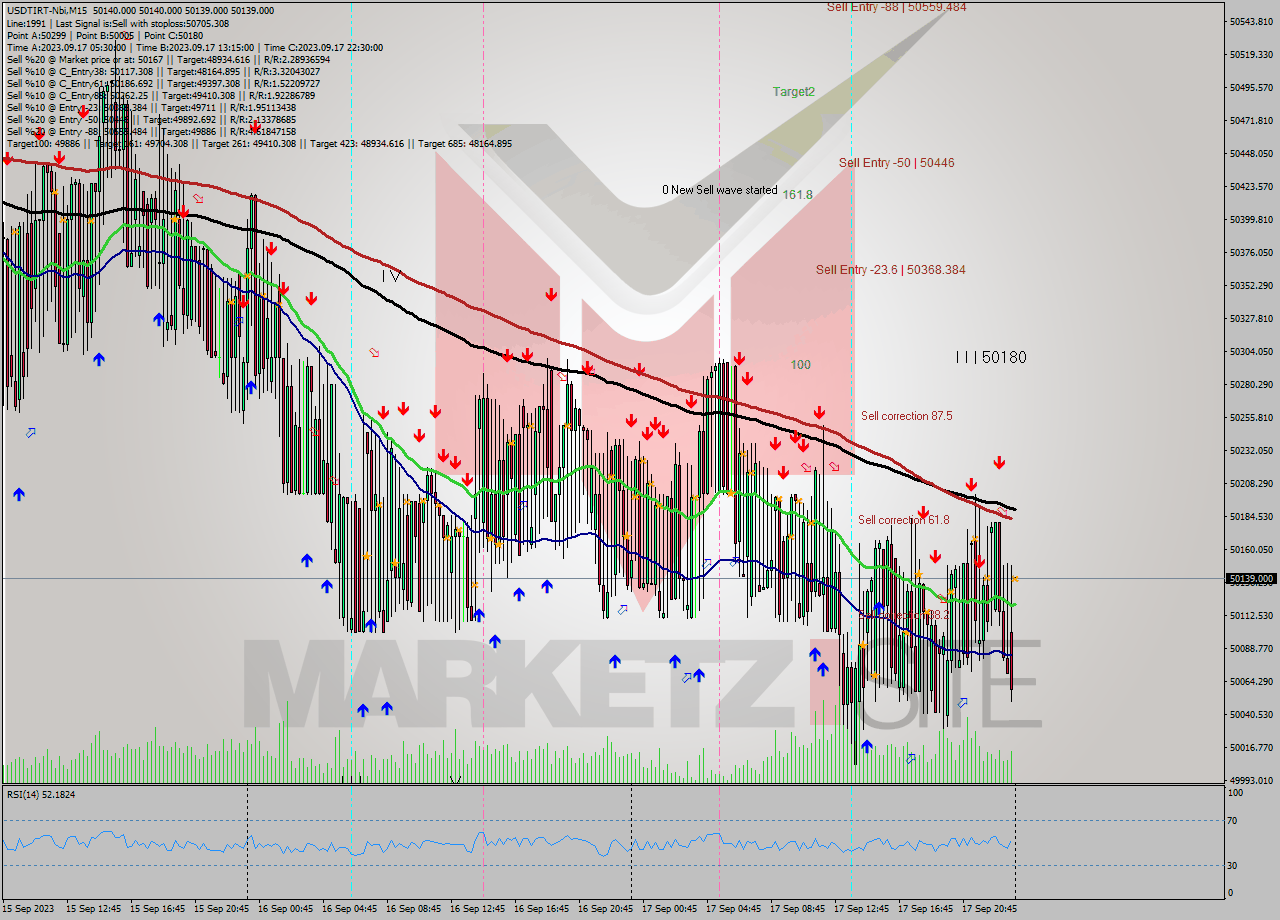Click the '15 Sep 2023' date label

point(29,909)
